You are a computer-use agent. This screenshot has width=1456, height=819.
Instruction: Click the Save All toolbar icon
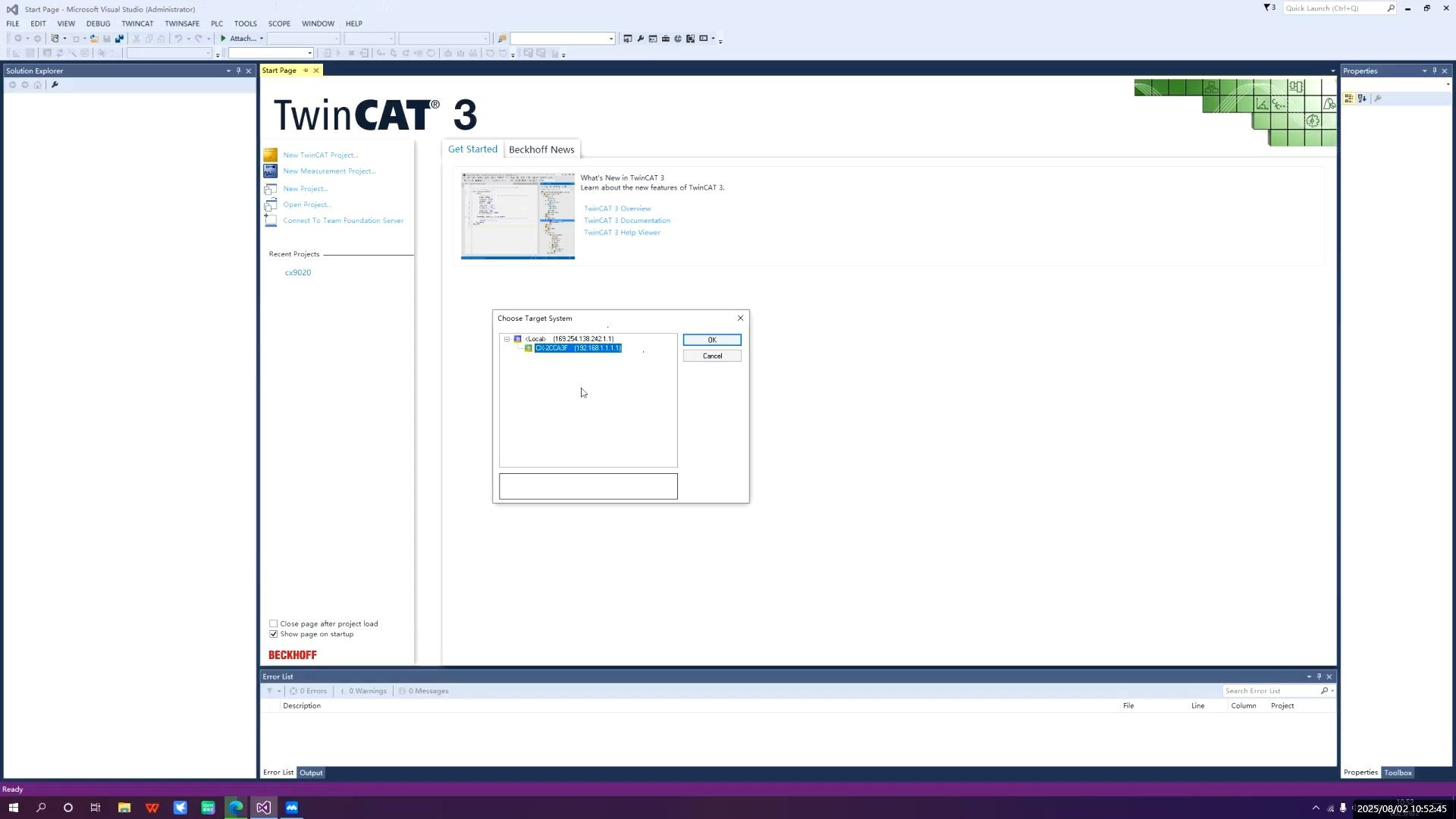(119, 38)
